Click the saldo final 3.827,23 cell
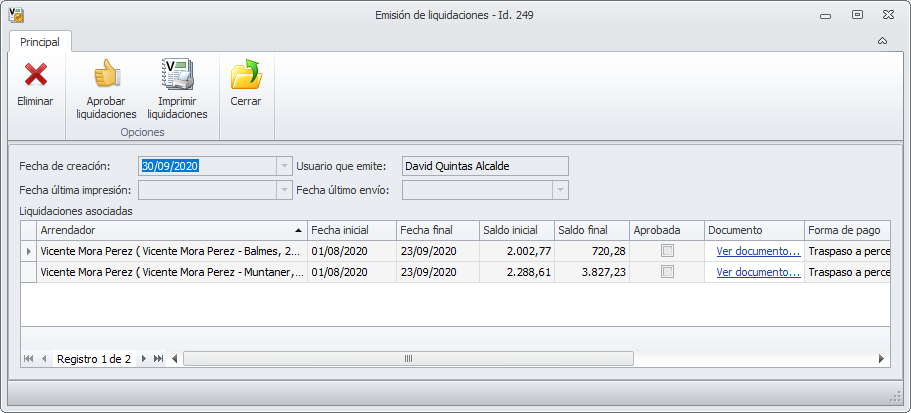Viewport: 911px width, 413px height. tap(592, 272)
